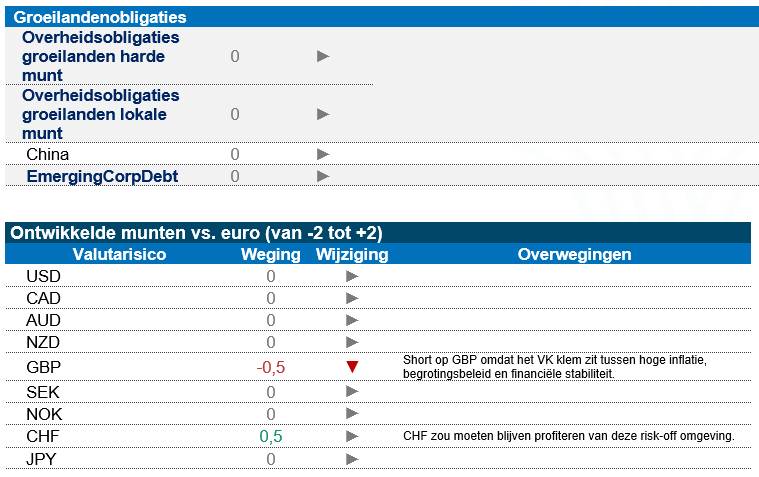The image size is (759, 477).
Task: Click the arrow beside China
Action: [x=323, y=154]
